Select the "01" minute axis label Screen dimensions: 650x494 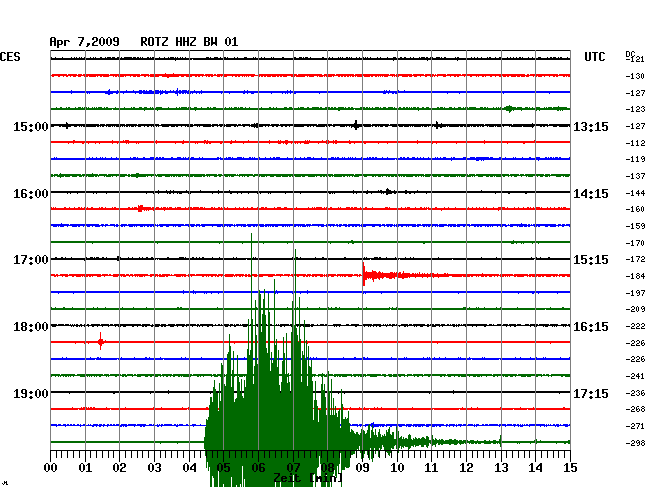coord(85,468)
